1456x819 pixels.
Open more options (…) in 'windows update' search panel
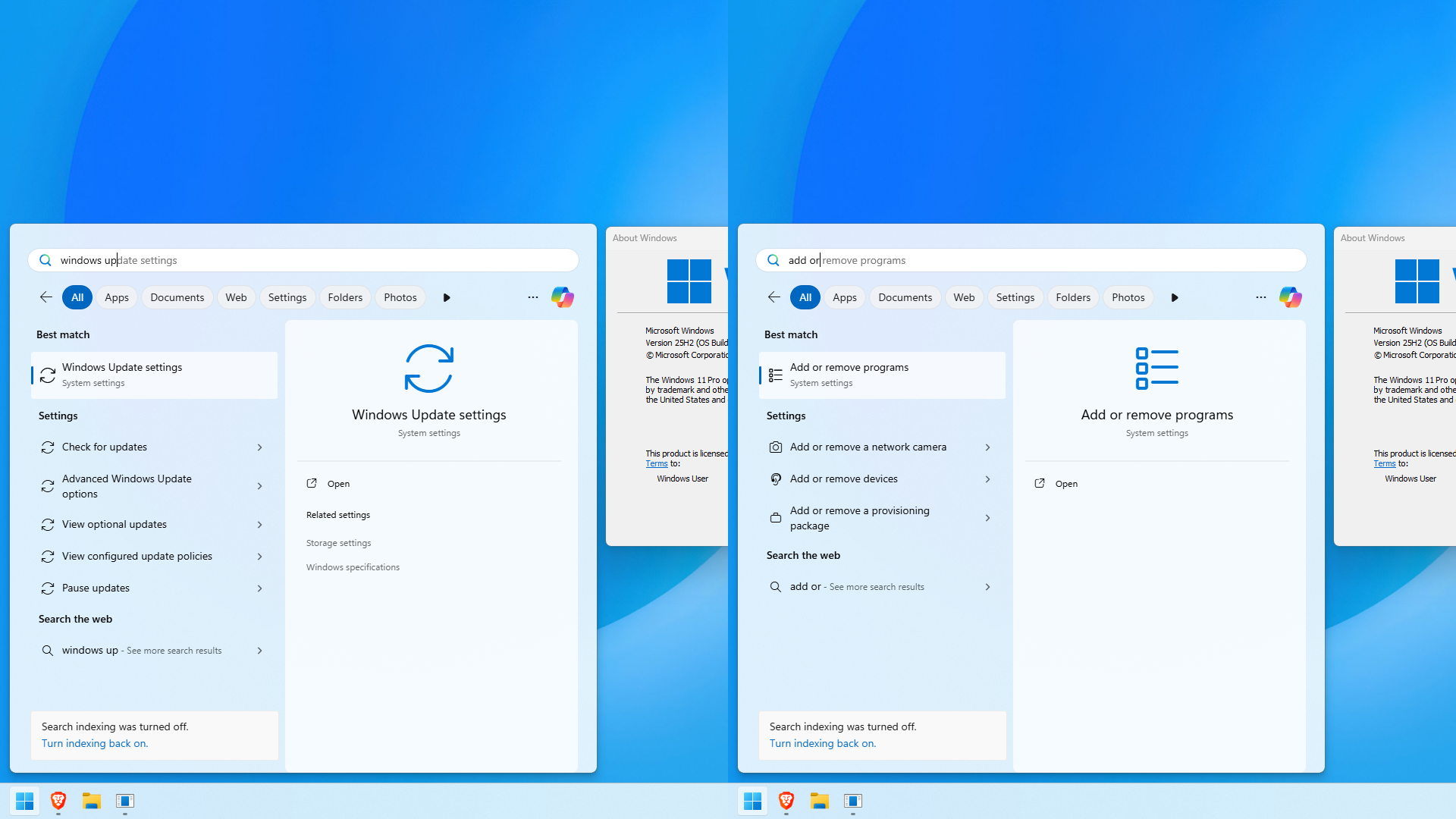[533, 297]
